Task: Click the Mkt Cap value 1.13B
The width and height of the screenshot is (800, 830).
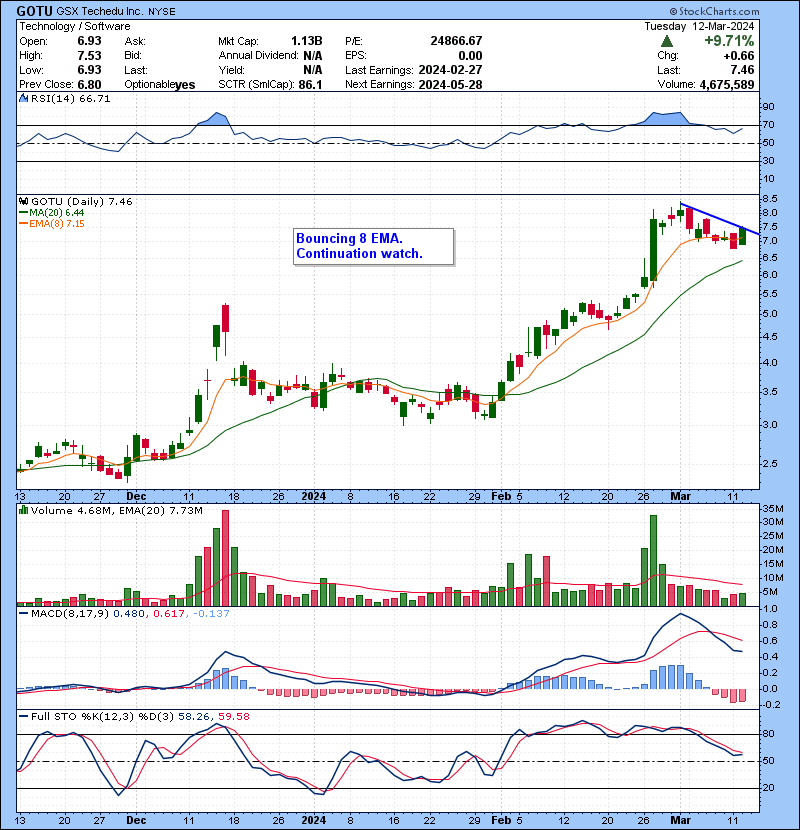Action: click(x=307, y=41)
